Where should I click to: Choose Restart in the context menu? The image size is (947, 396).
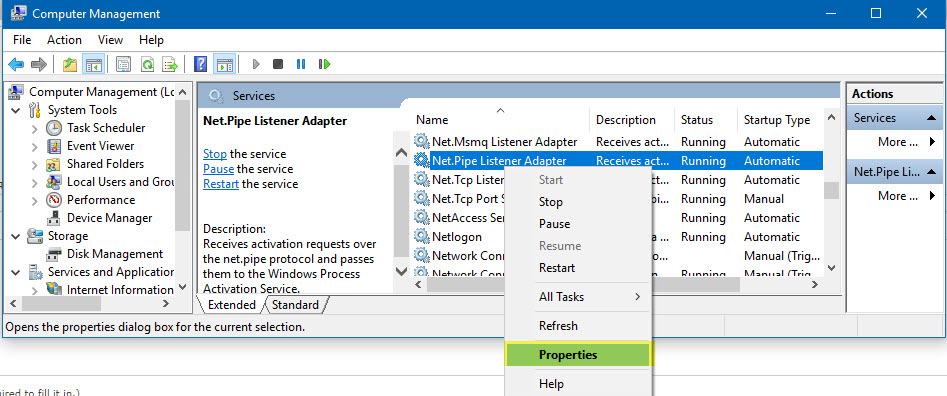579,268
